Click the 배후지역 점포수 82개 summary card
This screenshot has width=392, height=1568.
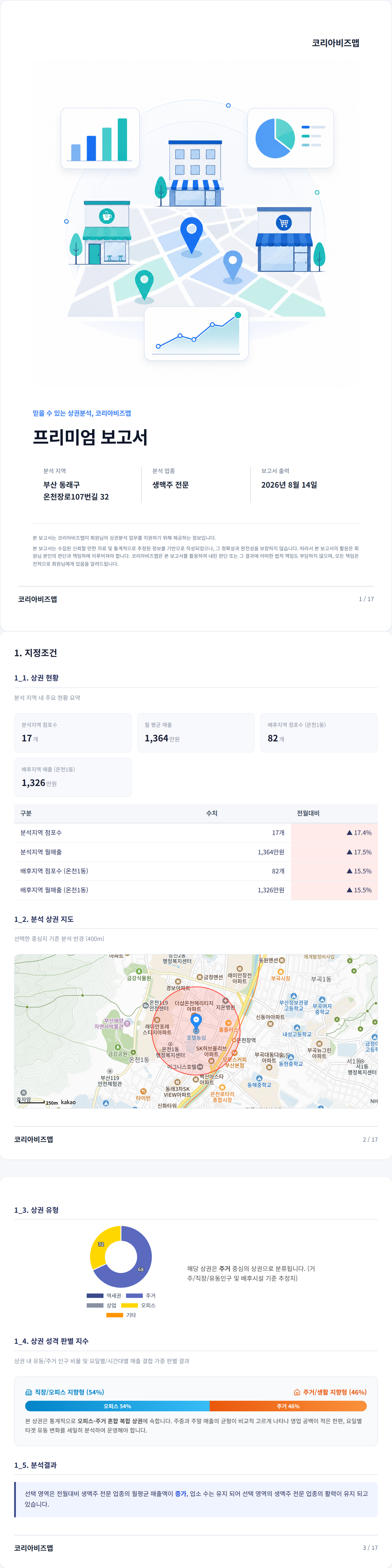click(319, 732)
